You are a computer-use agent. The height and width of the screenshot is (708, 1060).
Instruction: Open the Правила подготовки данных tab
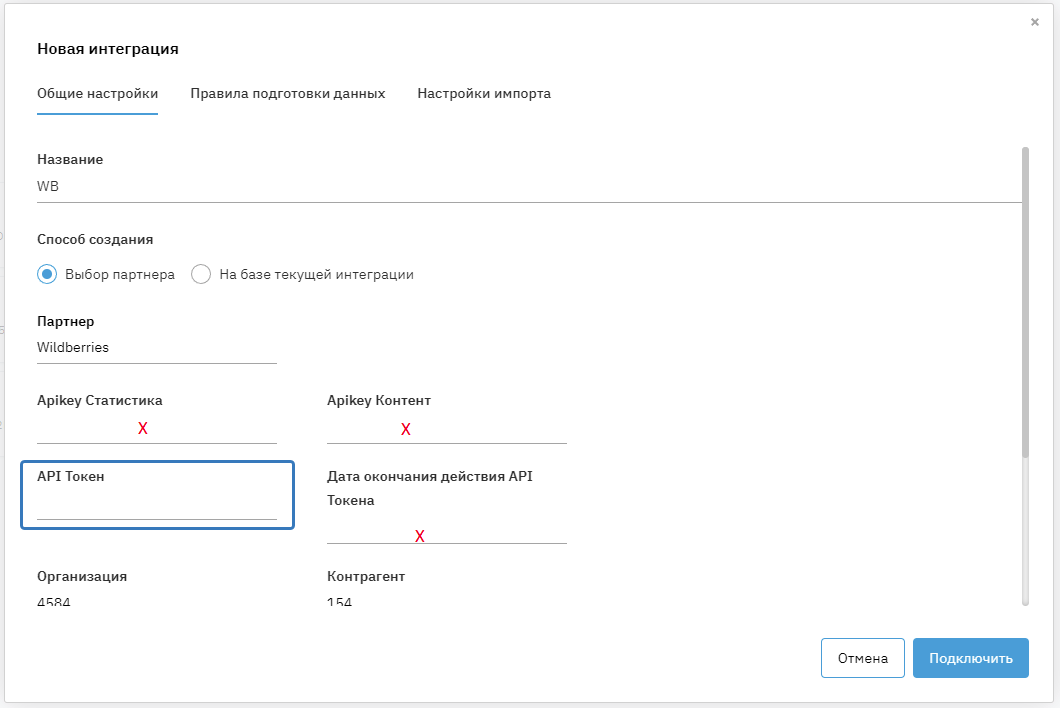(x=288, y=93)
